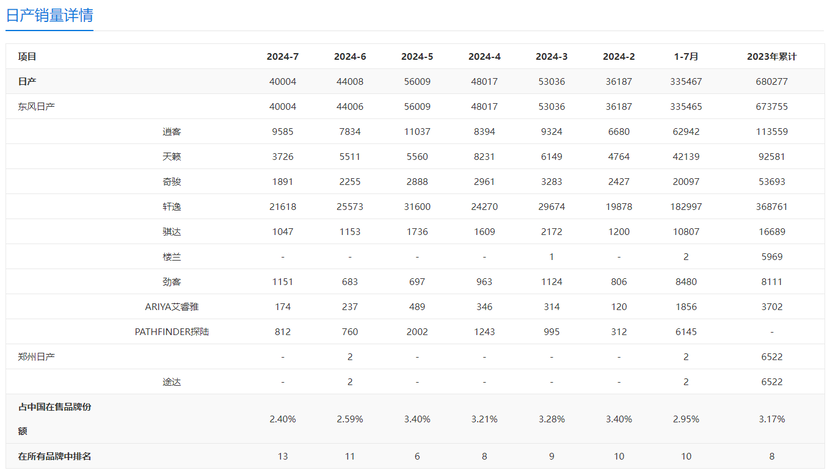The image size is (830, 473).
Task: Select the 轩逸 model name
Action: tap(172, 206)
